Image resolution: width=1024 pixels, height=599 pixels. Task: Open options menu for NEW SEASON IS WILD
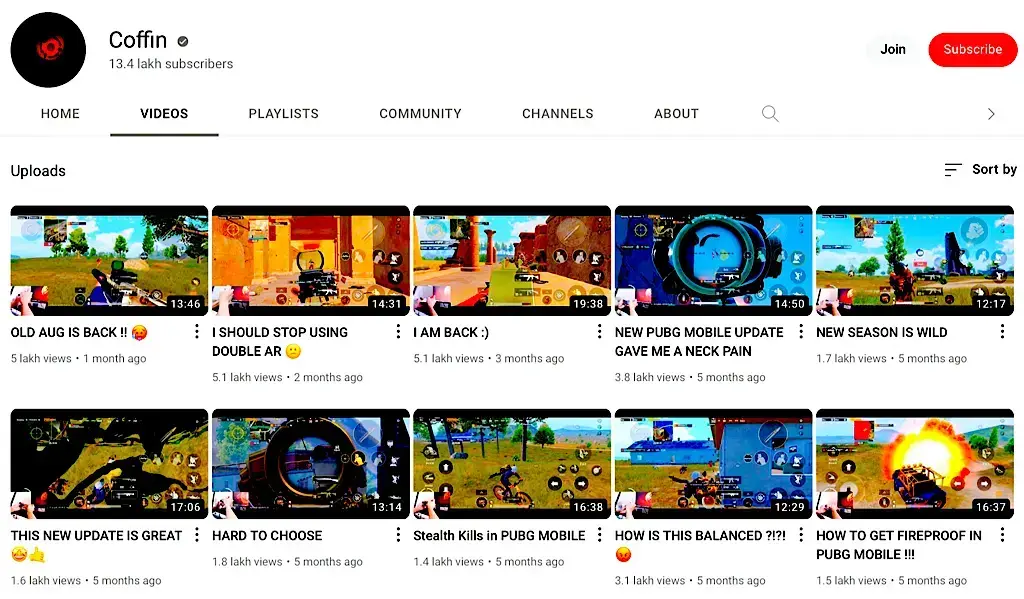[x=1002, y=332]
